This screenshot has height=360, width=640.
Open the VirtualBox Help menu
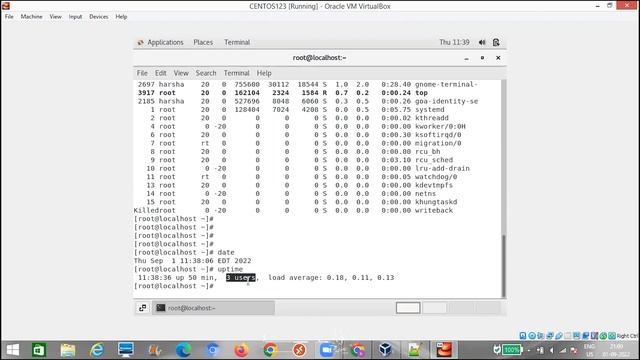pos(121,17)
